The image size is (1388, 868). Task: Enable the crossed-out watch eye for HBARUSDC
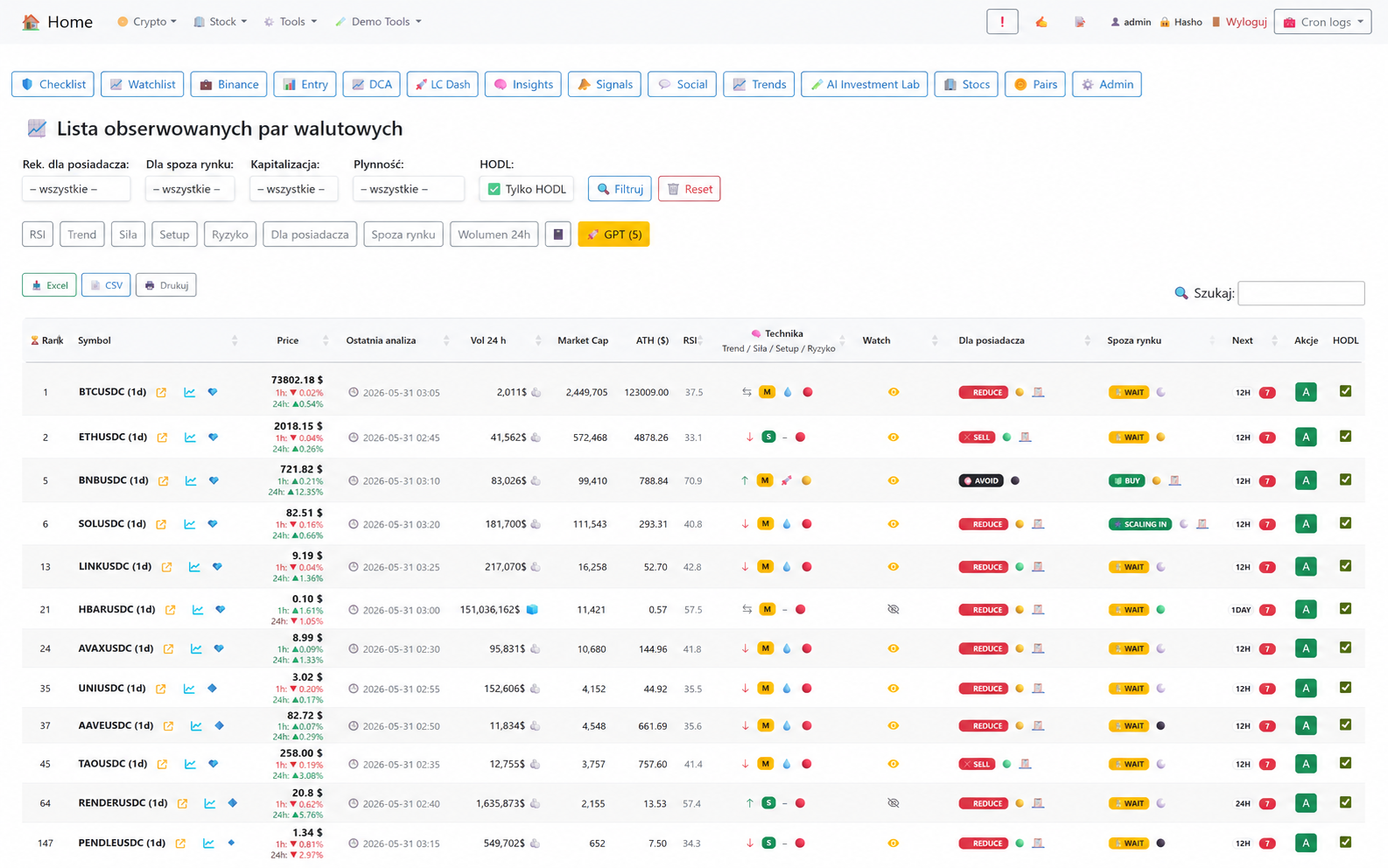coord(893,610)
